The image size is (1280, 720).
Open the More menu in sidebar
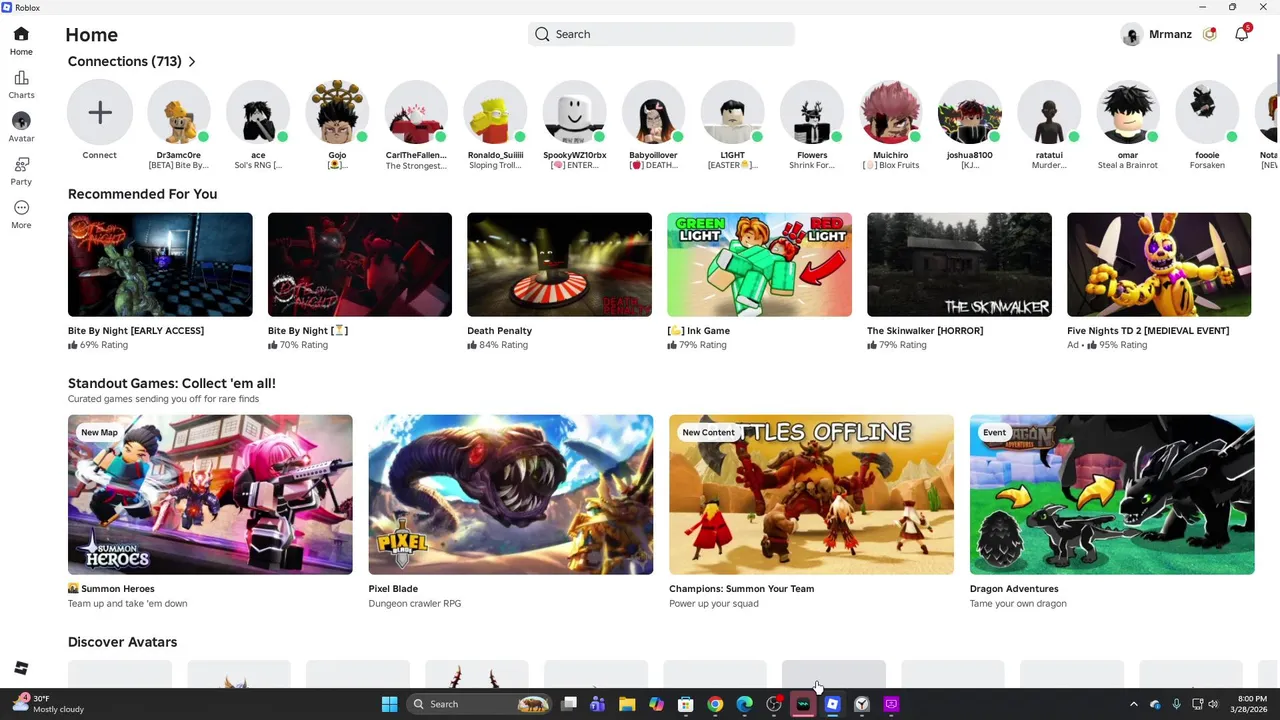21,214
